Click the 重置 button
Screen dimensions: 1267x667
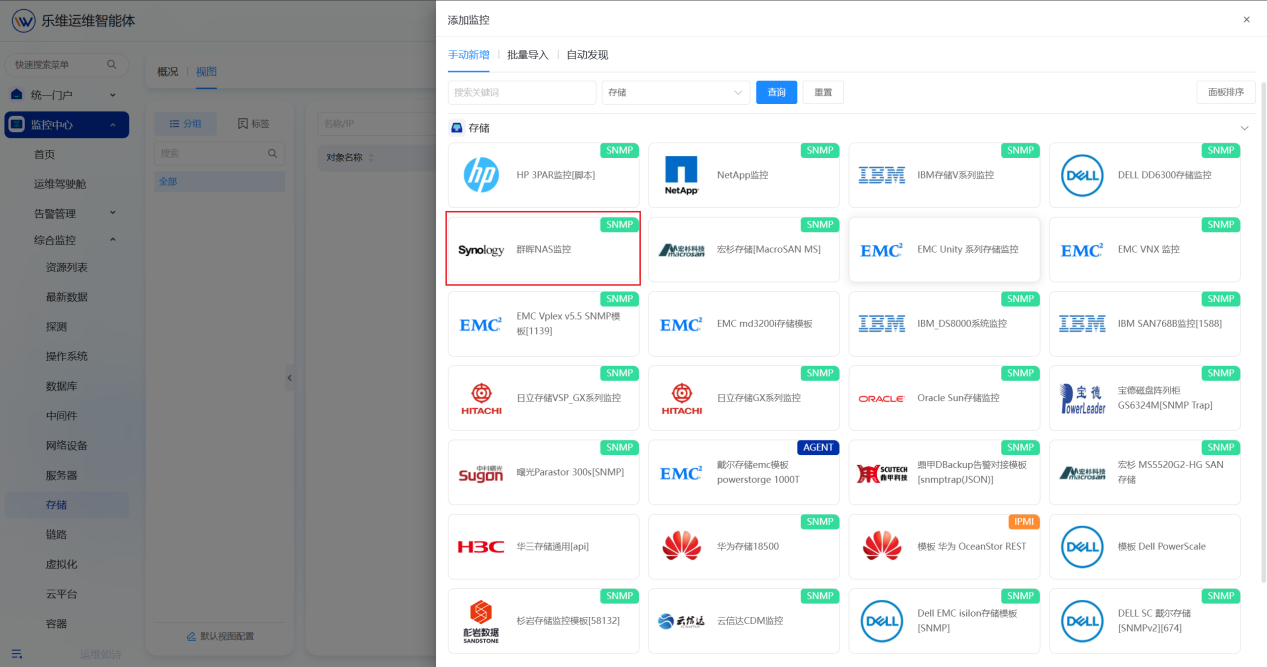point(823,92)
